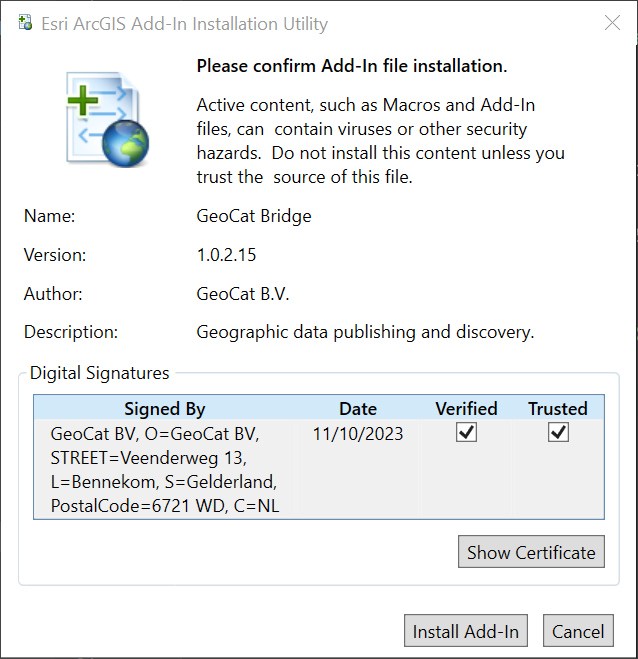Image resolution: width=638 pixels, height=659 pixels.
Task: Click the Show Certificate button
Action: point(530,552)
